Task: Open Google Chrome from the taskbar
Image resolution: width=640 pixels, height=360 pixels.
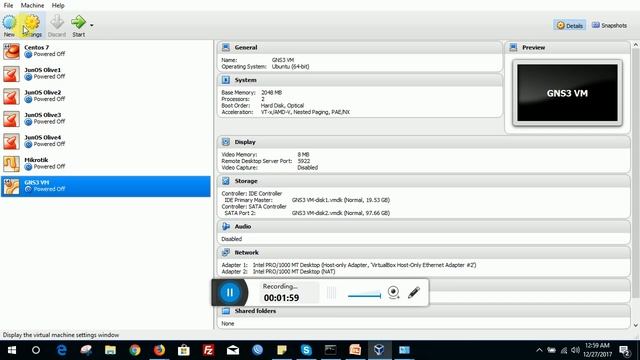Action: coord(135,350)
